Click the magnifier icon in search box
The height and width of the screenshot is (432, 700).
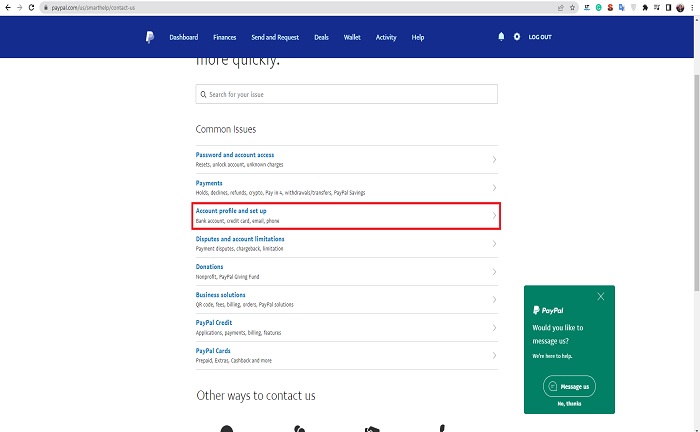203,94
